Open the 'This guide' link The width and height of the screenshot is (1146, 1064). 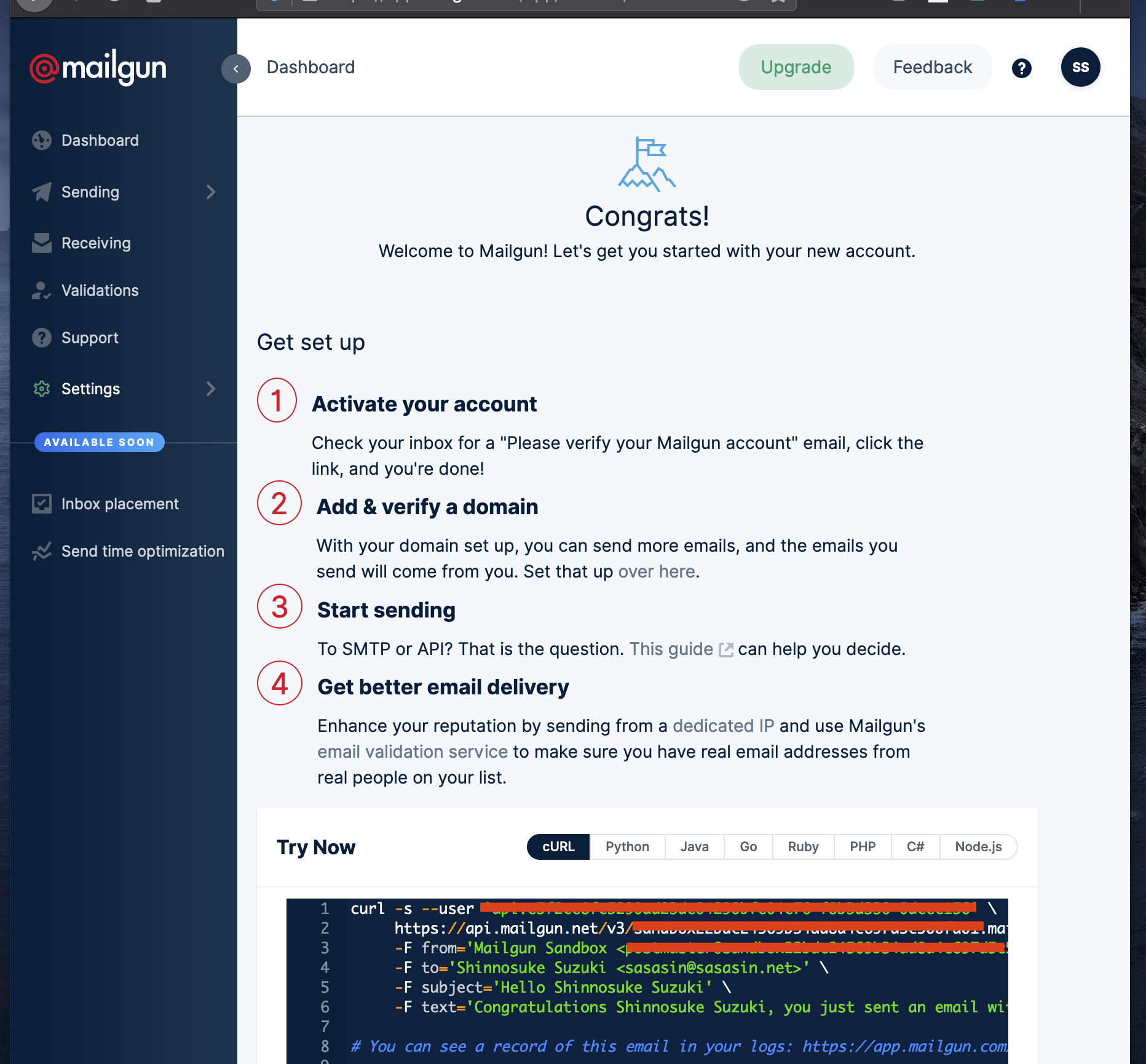pyautogui.click(x=671, y=649)
